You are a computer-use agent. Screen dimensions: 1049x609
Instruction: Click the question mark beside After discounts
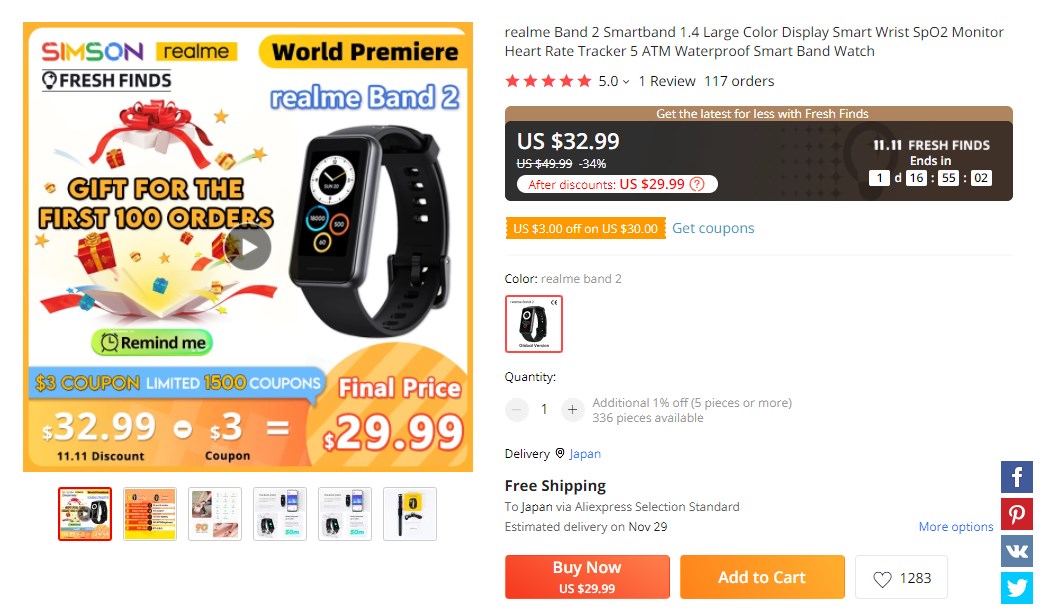click(x=697, y=184)
